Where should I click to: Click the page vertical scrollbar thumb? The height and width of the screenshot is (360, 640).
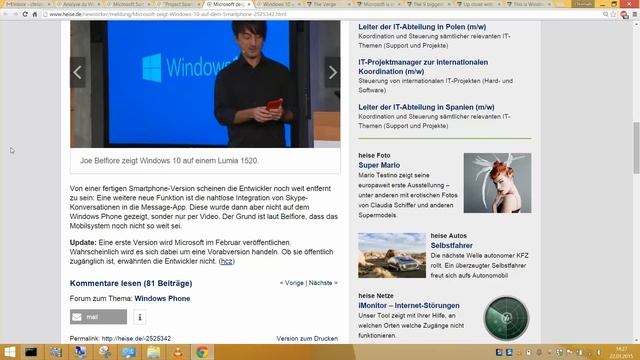636,148
